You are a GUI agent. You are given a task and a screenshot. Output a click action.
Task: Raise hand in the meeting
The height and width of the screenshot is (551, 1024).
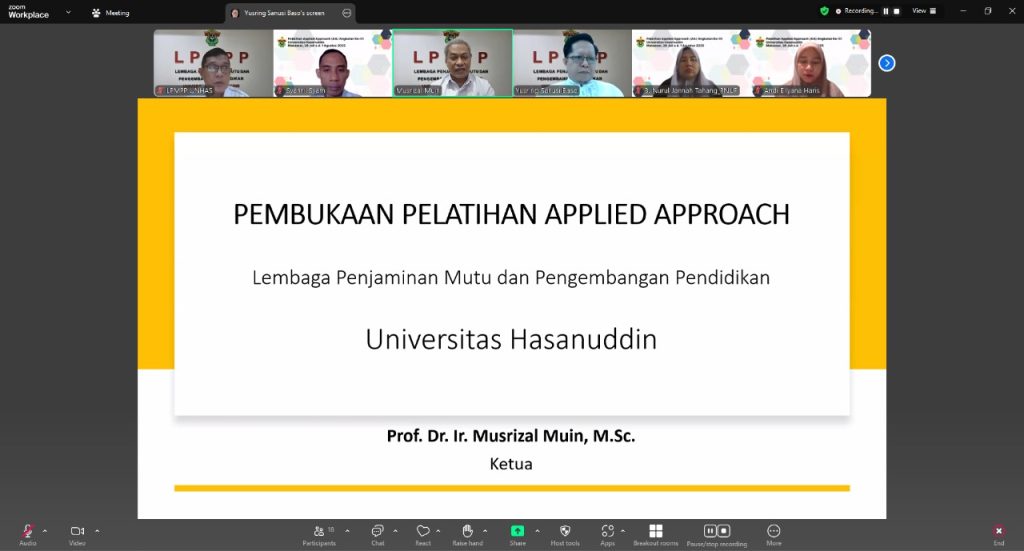pos(467,531)
